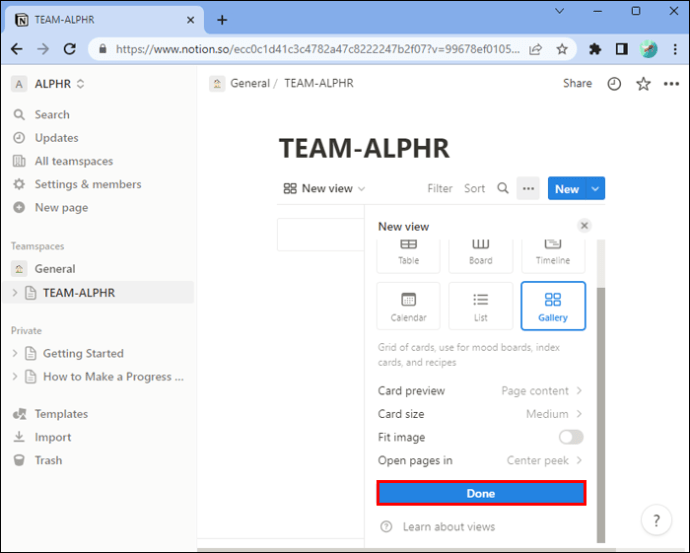Click the page history clock icon
The image size is (690, 553).
[x=614, y=84]
